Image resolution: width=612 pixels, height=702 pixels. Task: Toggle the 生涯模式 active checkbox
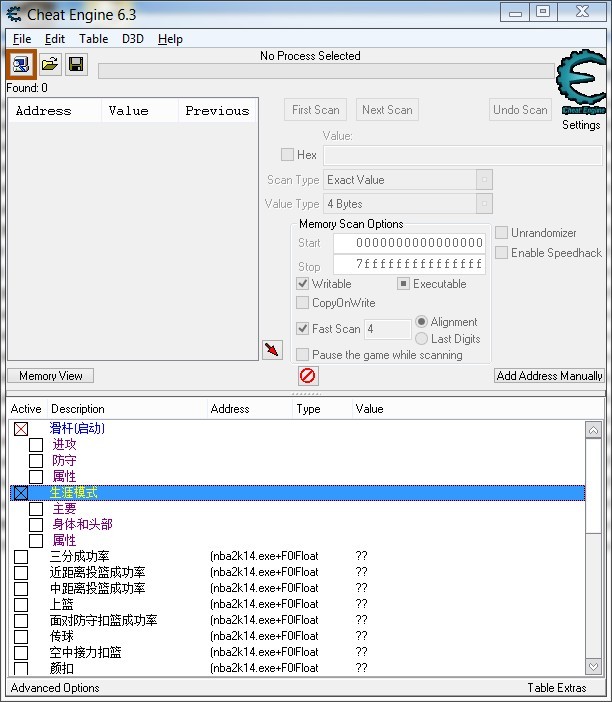pyautogui.click(x=21, y=493)
